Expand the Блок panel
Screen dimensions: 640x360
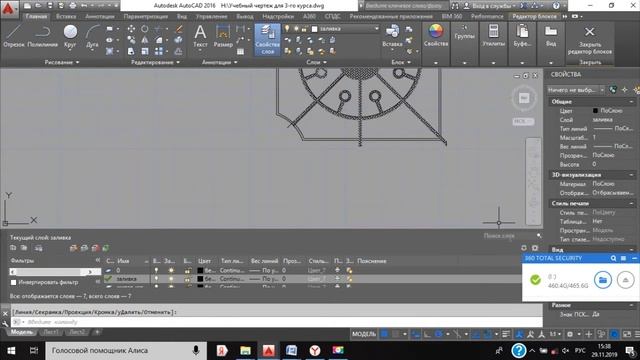[x=401, y=62]
